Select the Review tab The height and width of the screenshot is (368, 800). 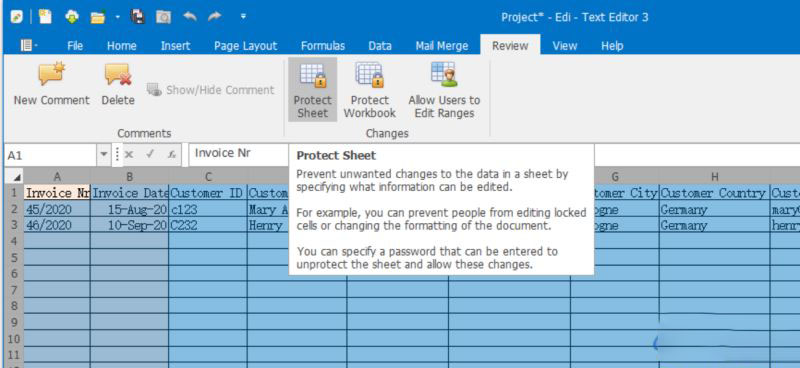click(x=510, y=46)
